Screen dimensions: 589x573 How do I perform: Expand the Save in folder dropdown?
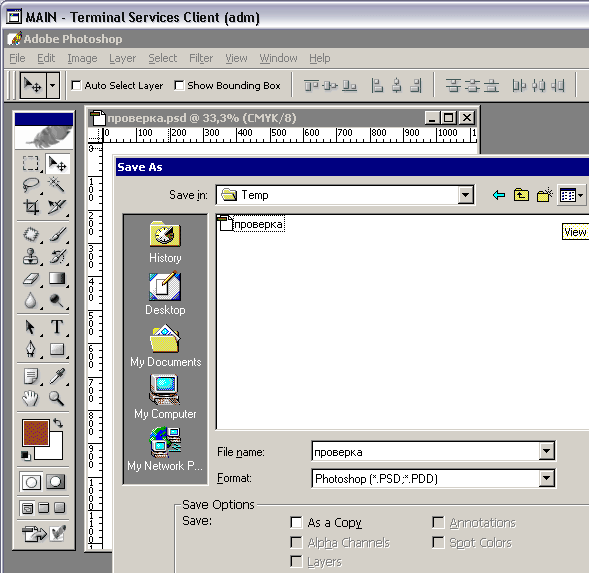465,195
